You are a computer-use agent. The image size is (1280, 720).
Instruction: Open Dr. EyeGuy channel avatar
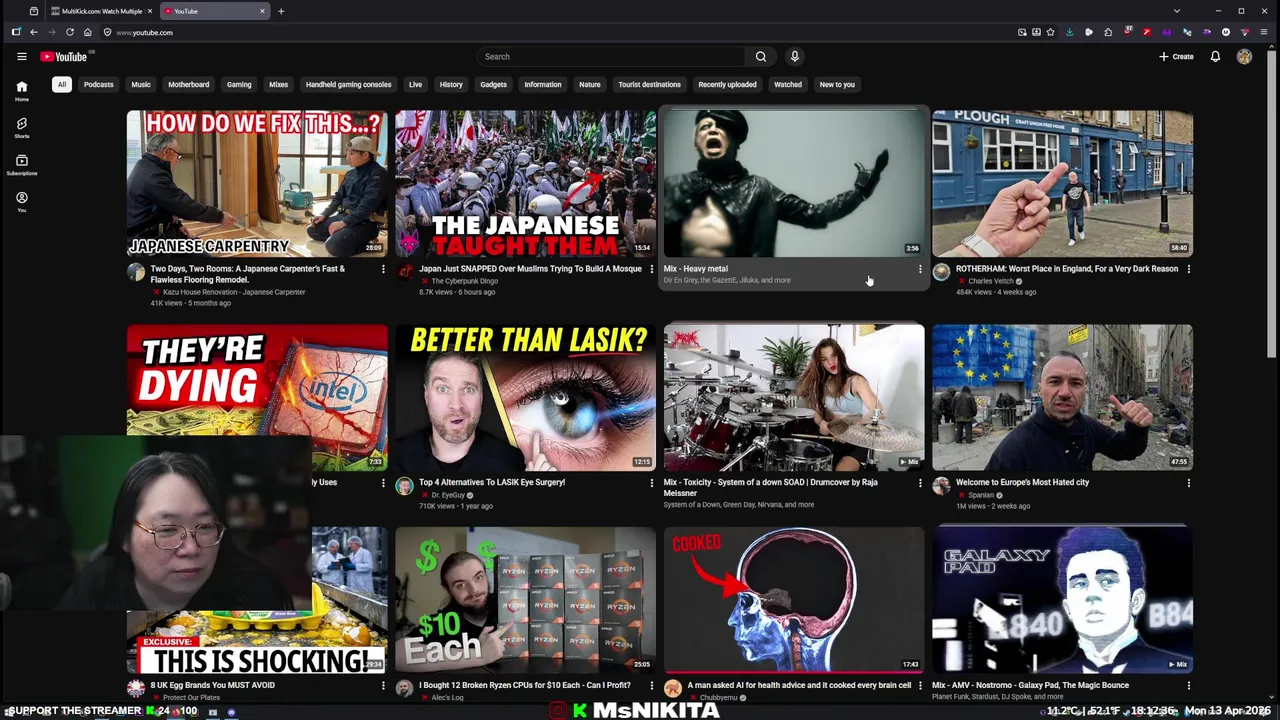click(x=404, y=486)
